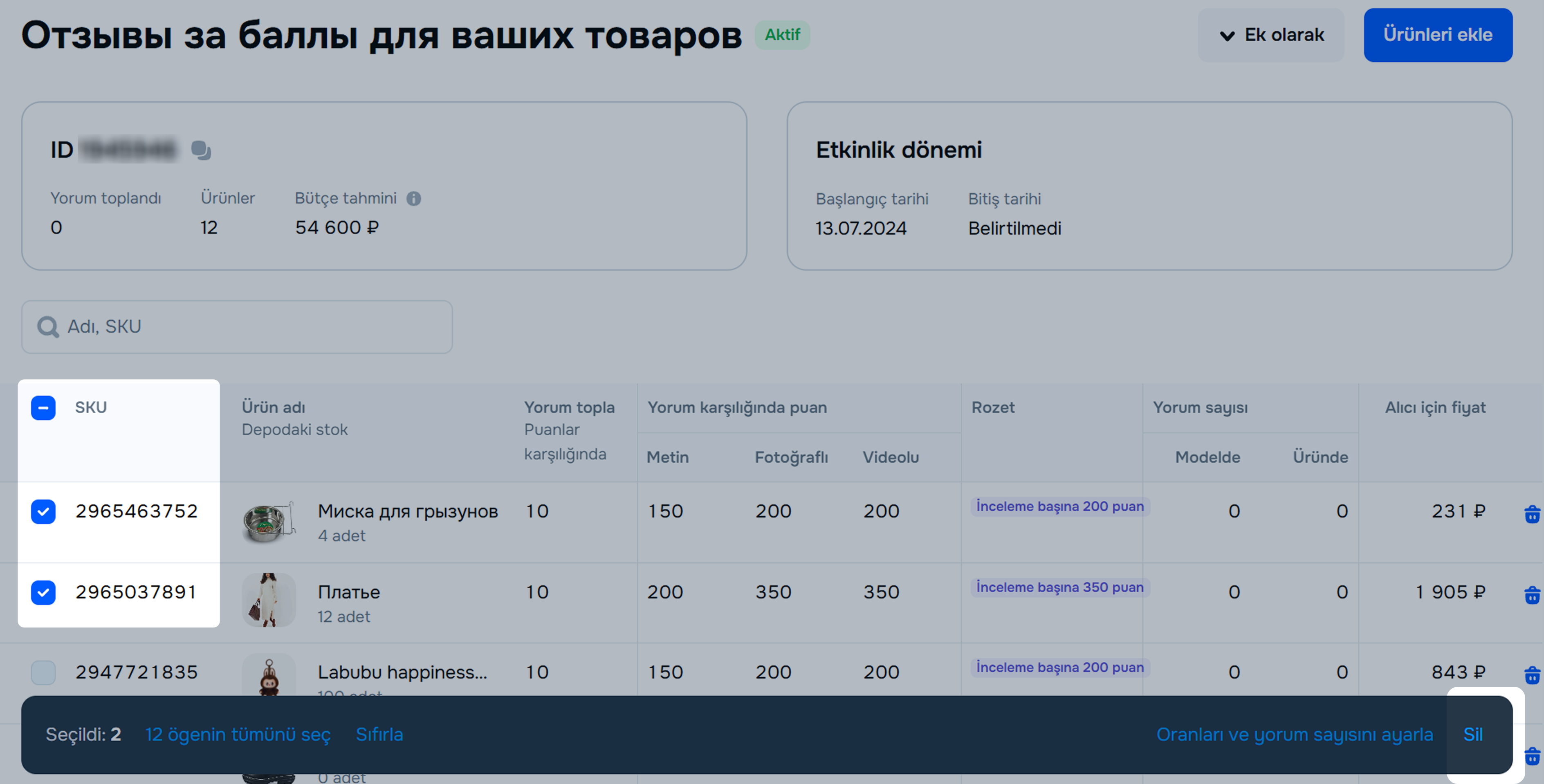Click Sil in the selection bar
Screen dimensions: 1544x784
coord(1473,734)
